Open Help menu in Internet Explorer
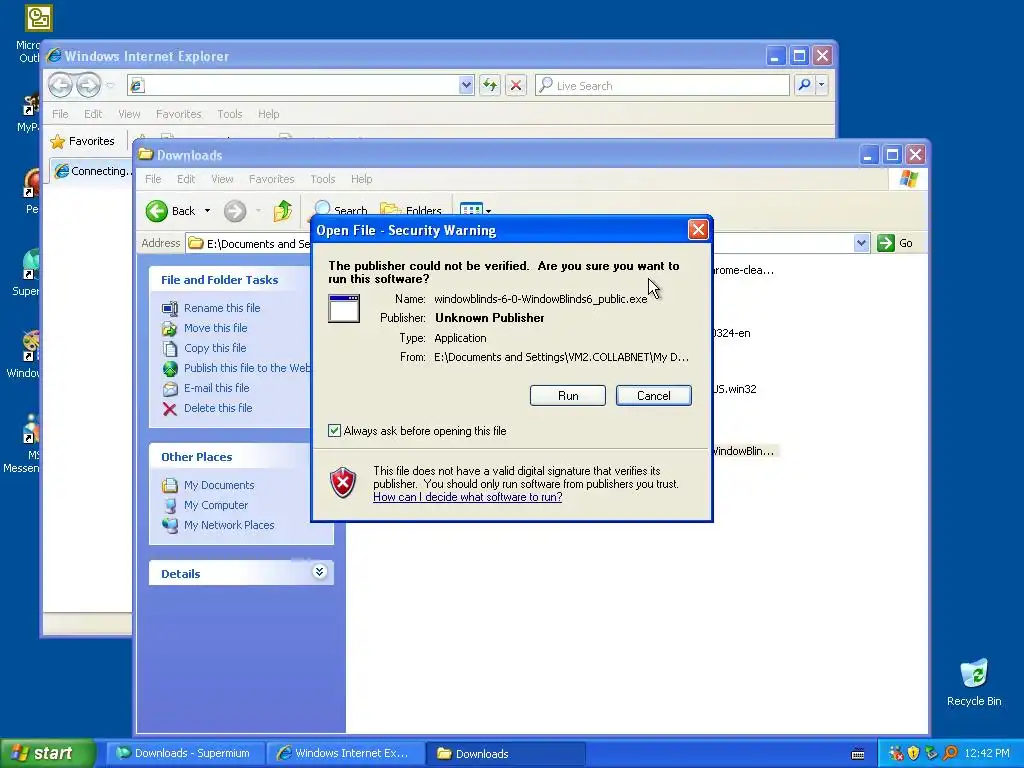The image size is (1024, 768). 268,114
